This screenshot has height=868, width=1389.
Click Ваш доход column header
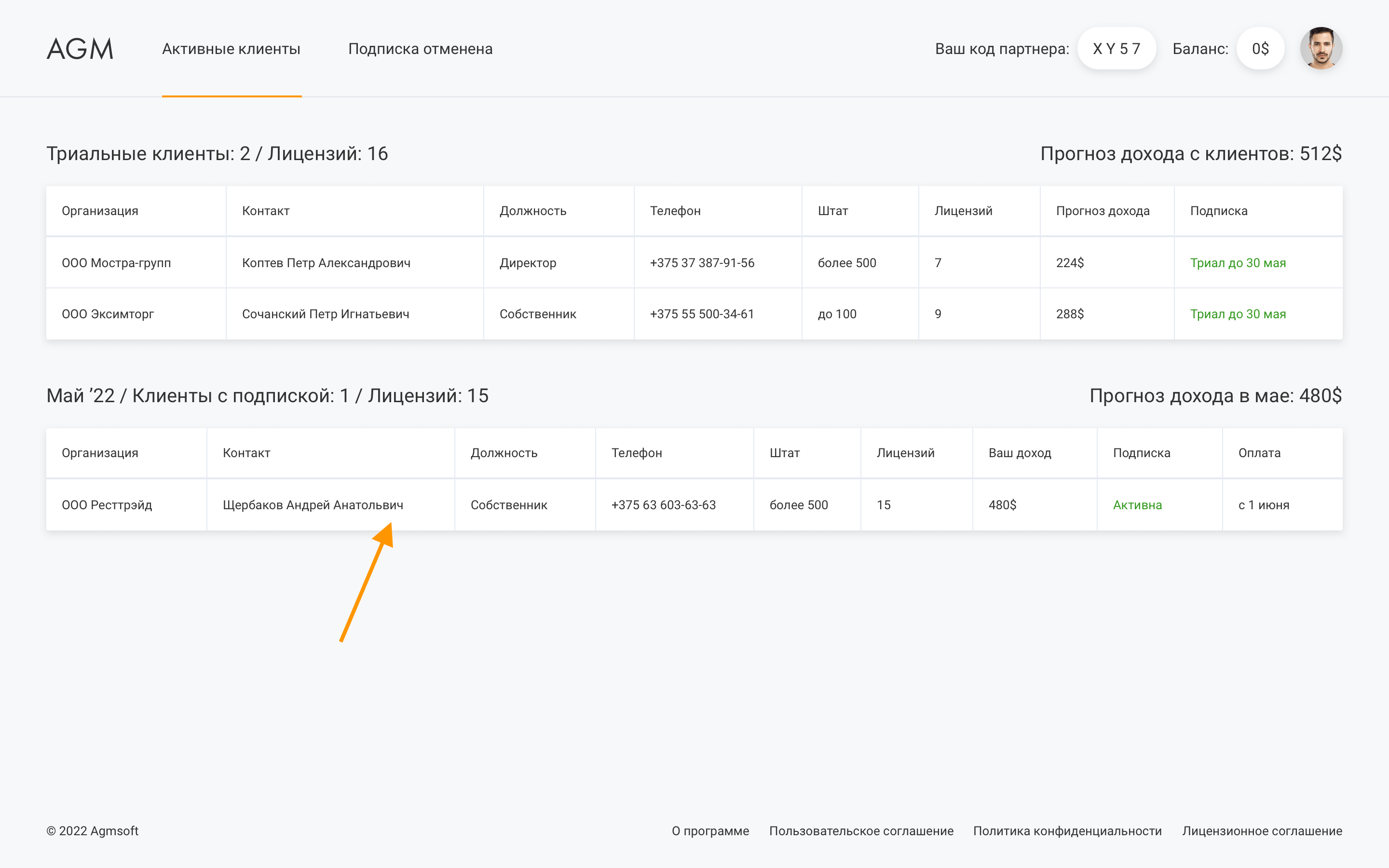coord(1020,453)
